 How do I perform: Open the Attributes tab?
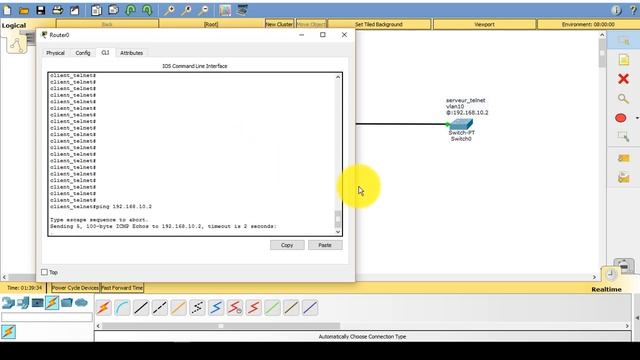pyautogui.click(x=131, y=53)
